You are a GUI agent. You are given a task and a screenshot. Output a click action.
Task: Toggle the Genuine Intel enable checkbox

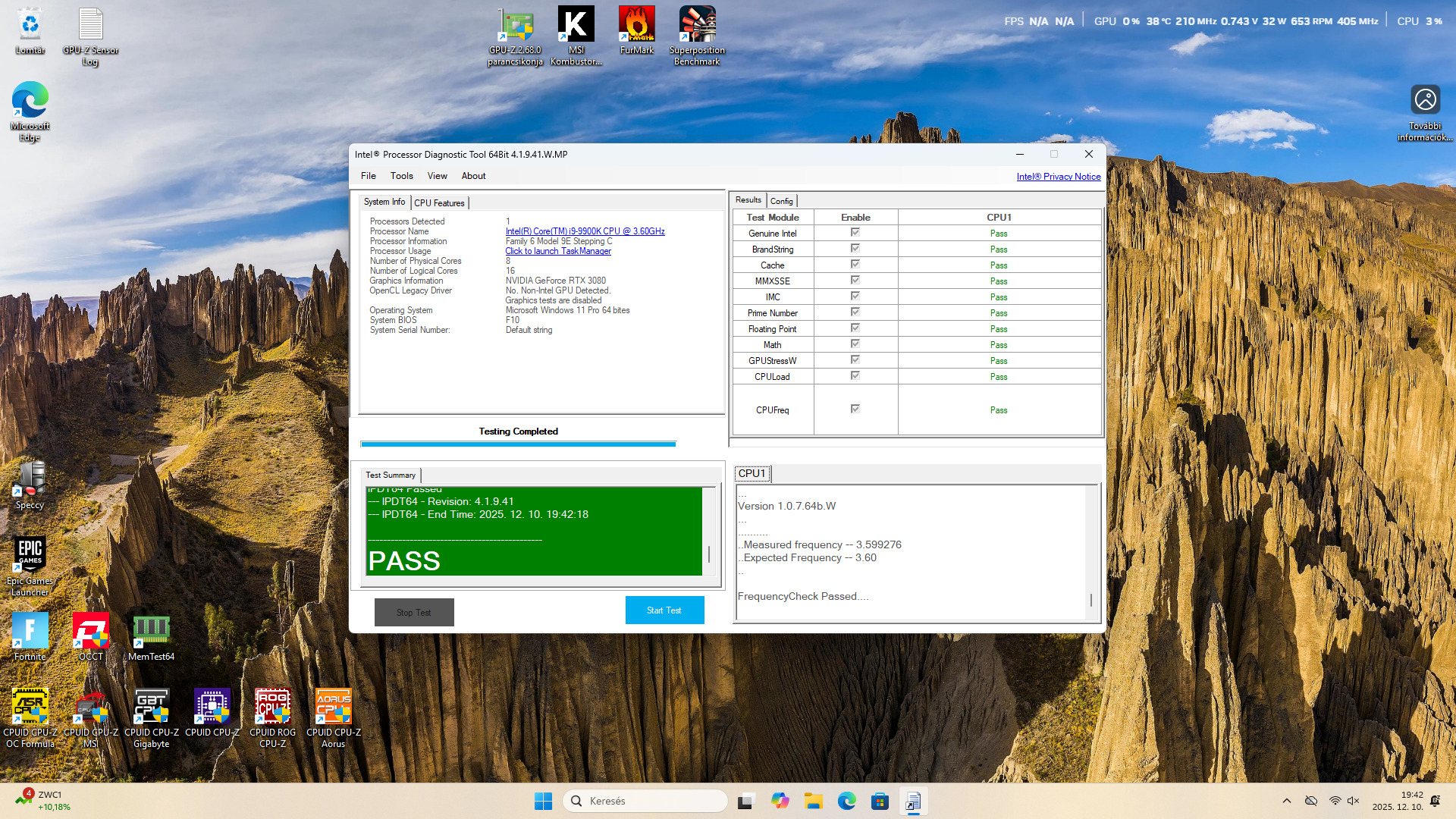[855, 233]
